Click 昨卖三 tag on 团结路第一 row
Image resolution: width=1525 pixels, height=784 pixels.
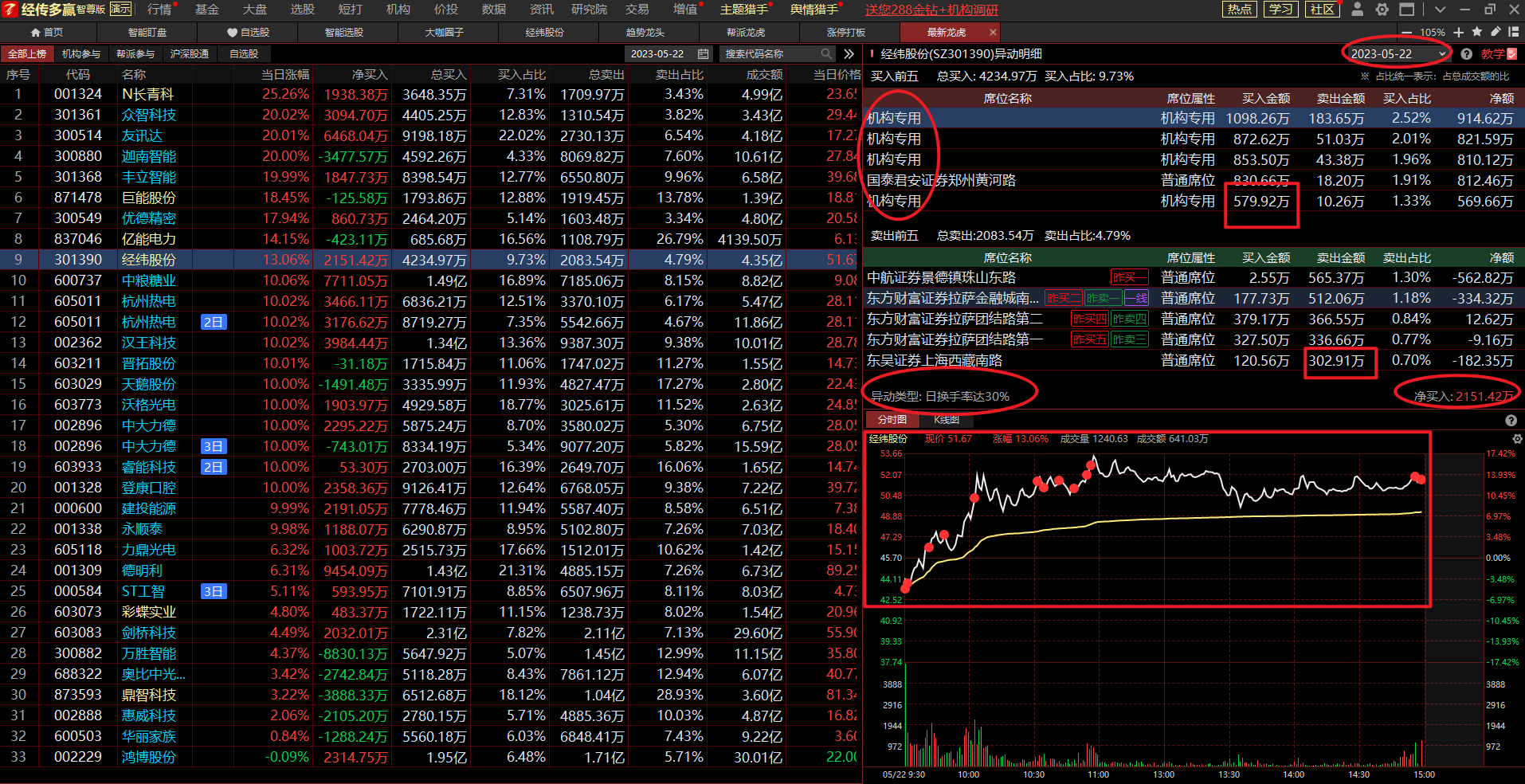coord(1130,339)
